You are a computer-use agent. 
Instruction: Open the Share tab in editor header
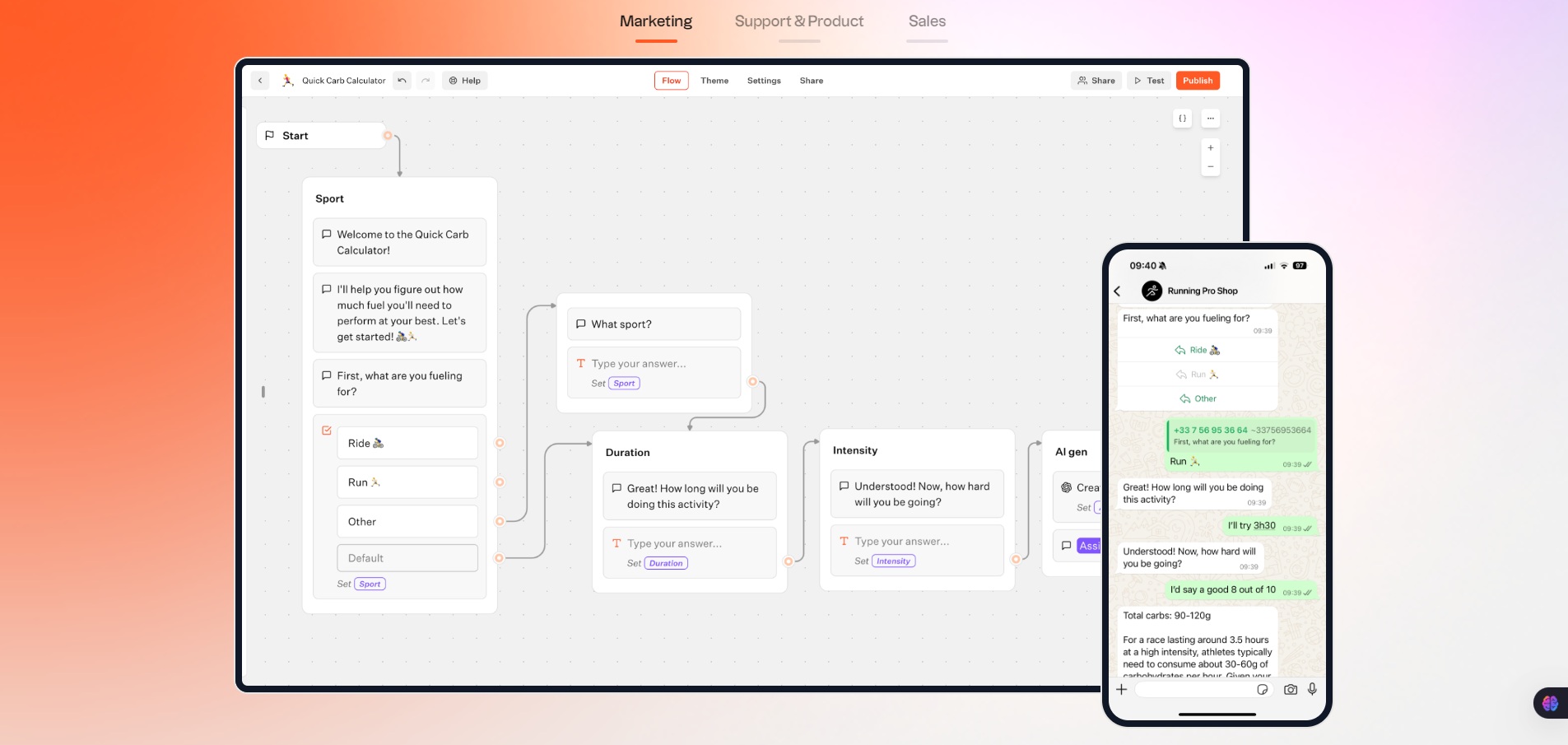coord(812,81)
